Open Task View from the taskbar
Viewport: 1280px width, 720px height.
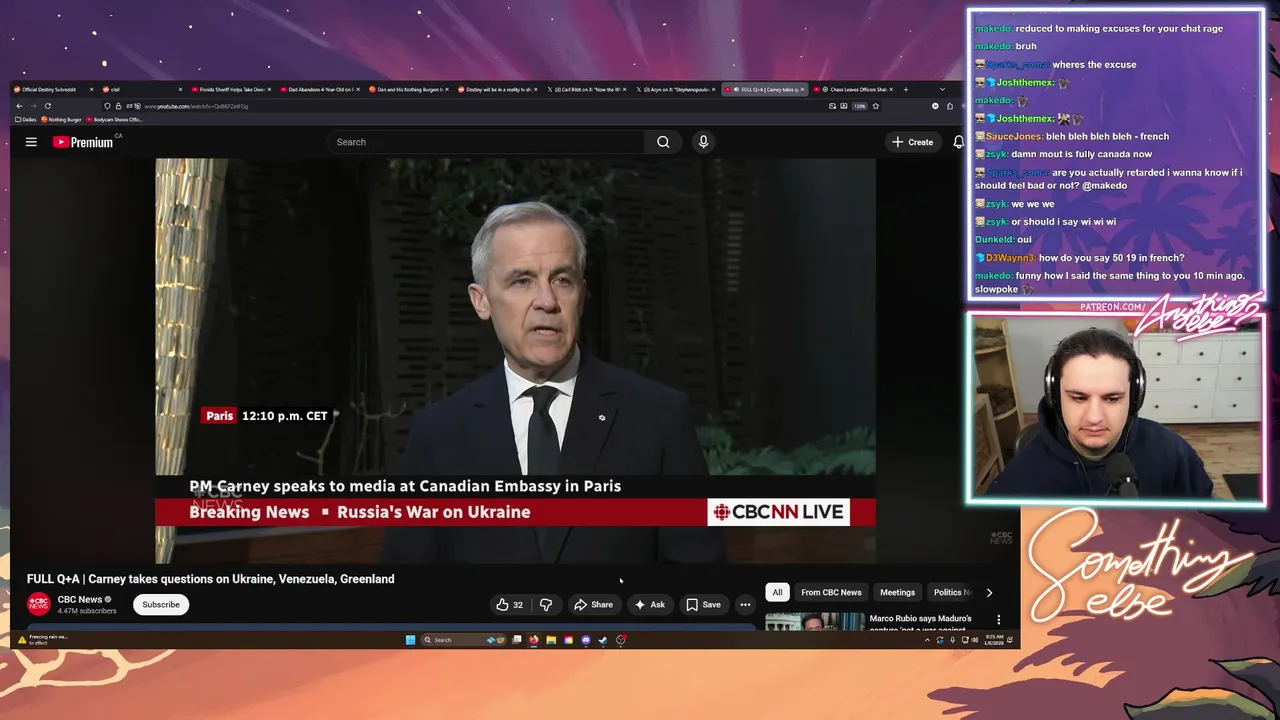tap(516, 640)
